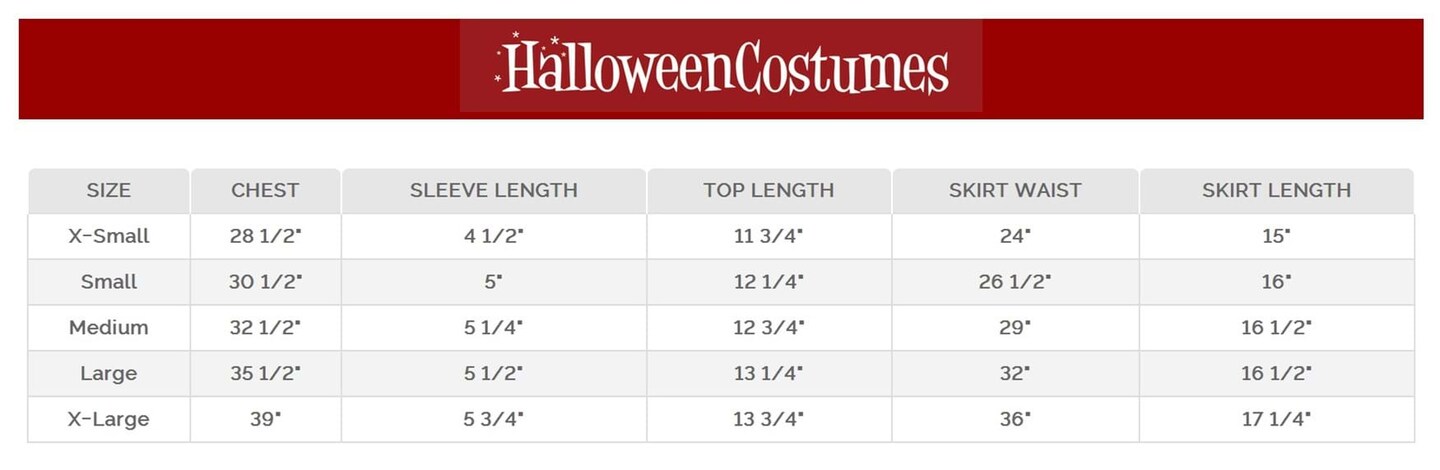The height and width of the screenshot is (470, 1440).
Task: Select the 15" skirt length cell
Action: tap(1276, 236)
